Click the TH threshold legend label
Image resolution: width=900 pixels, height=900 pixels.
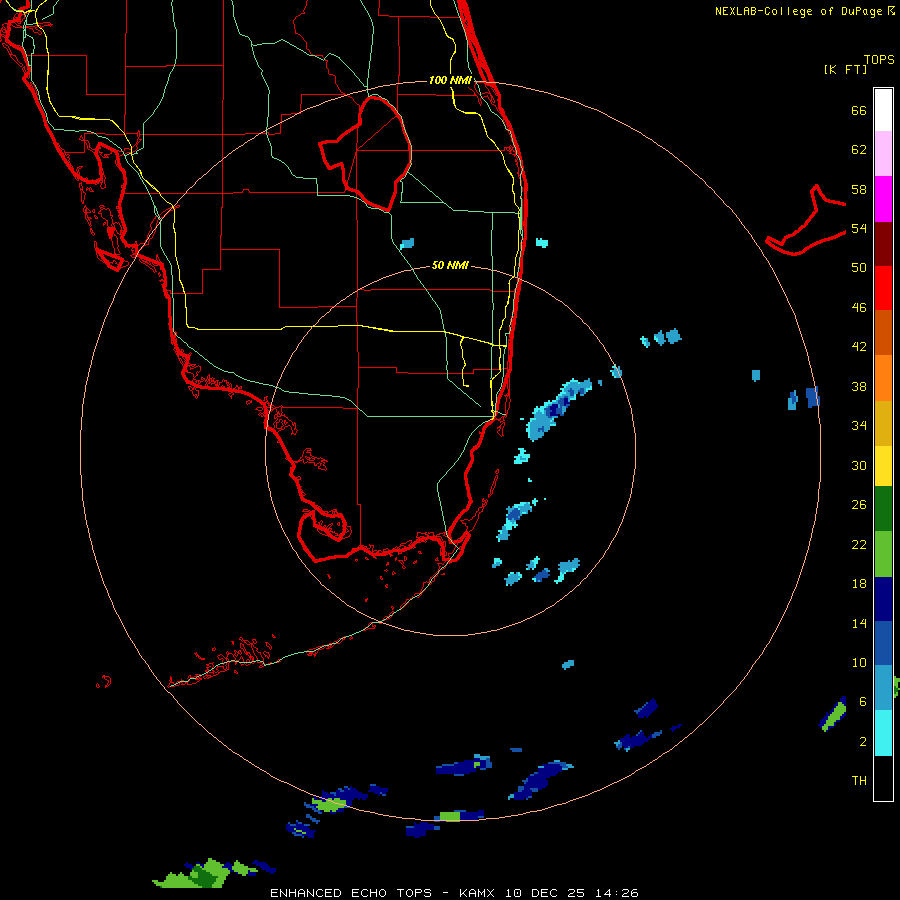coord(859,781)
